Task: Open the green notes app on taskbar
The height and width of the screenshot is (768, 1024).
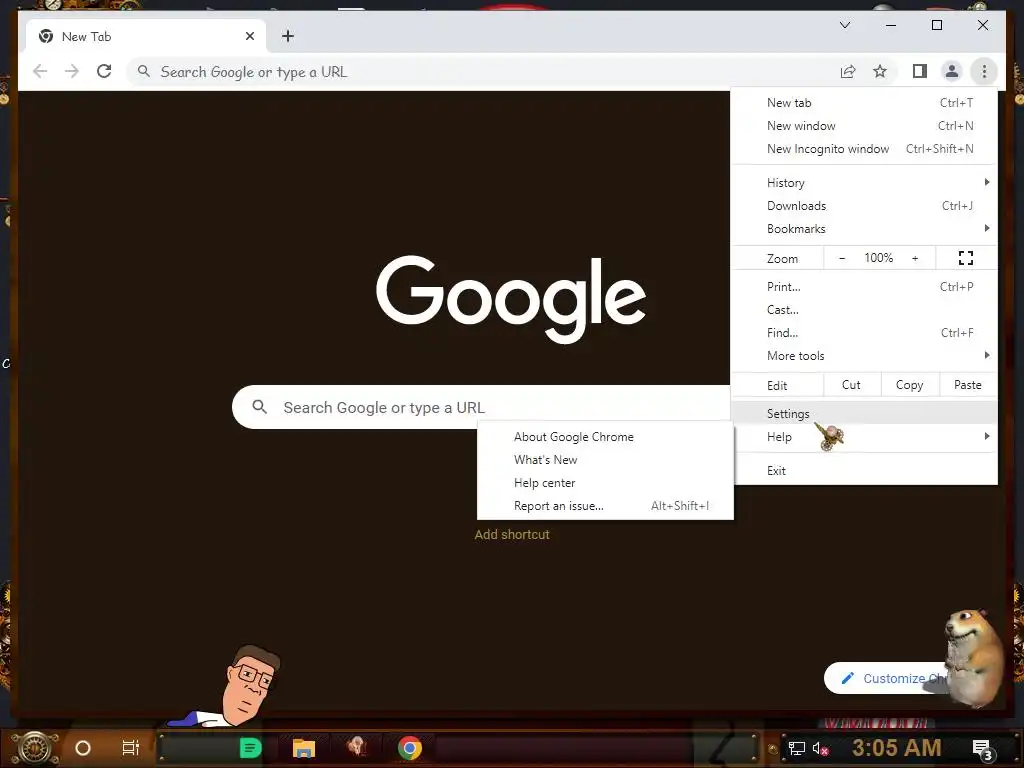Action: pos(250,748)
